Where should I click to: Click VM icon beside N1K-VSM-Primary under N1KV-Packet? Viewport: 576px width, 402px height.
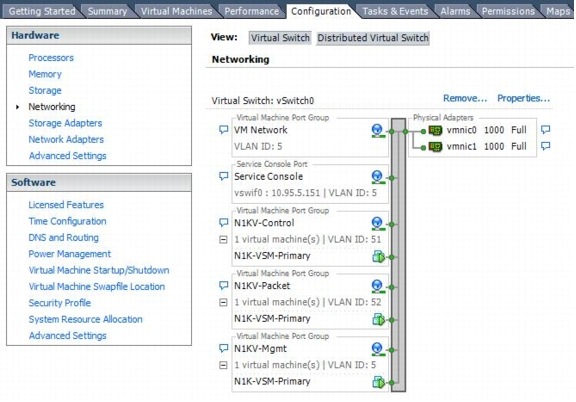[378, 319]
